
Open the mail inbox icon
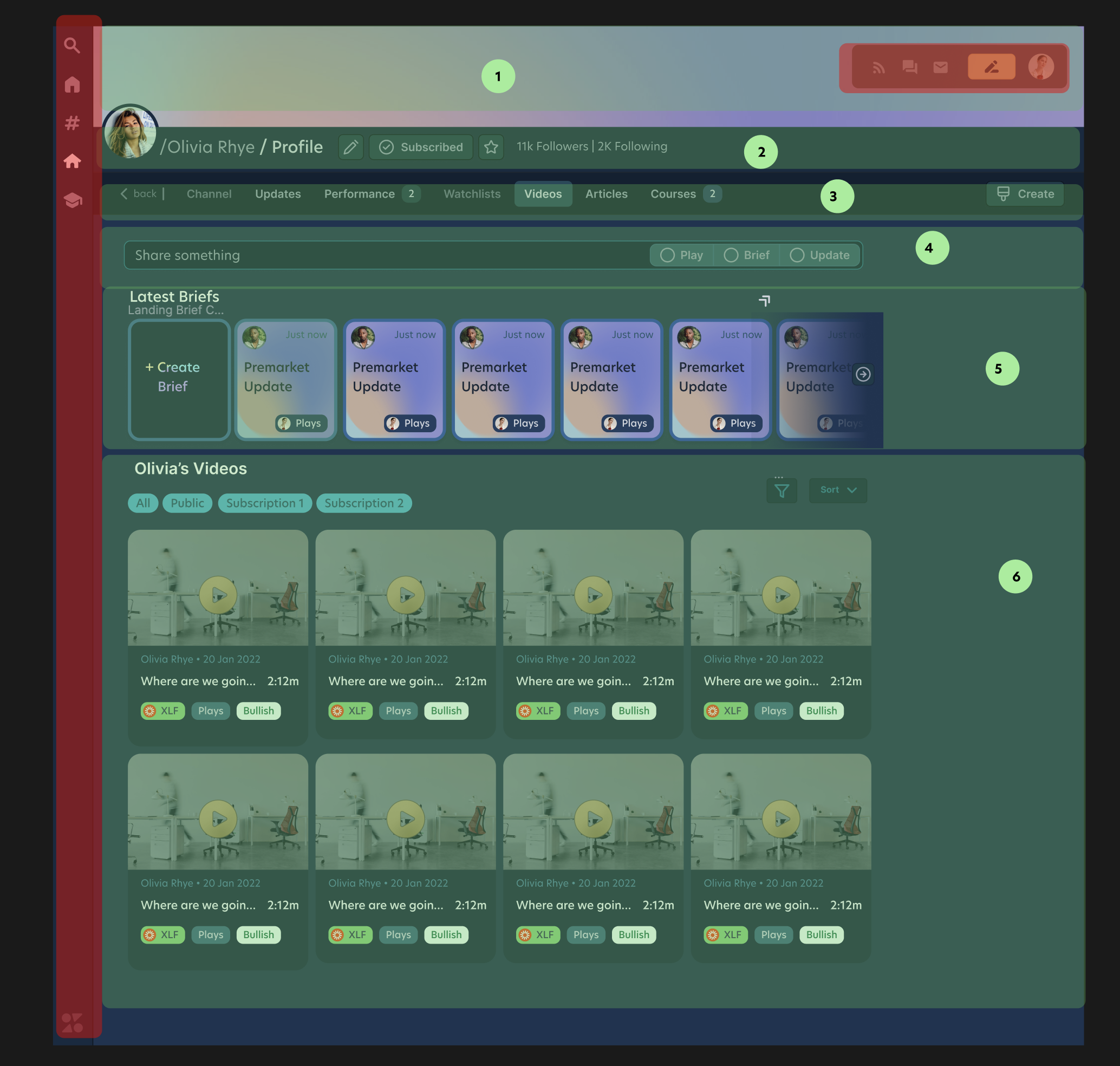pos(940,67)
